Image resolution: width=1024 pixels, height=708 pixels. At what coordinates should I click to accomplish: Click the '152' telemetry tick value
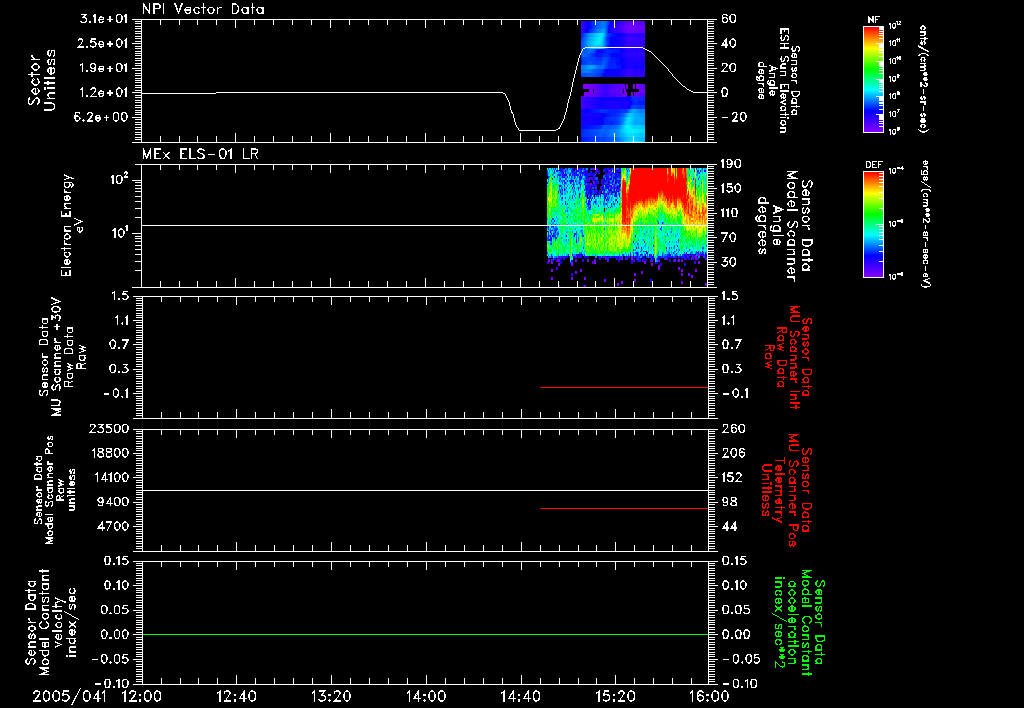[732, 477]
